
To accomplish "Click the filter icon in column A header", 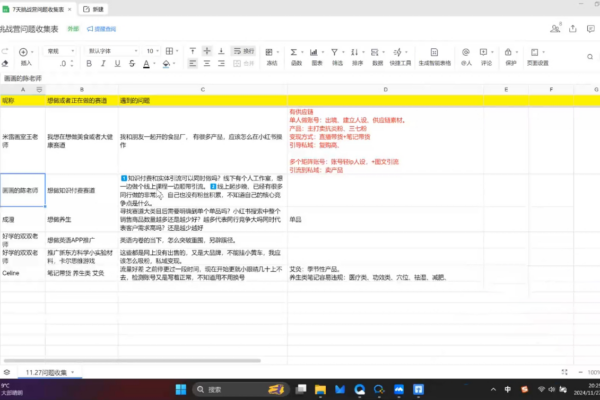I will [x=39, y=90].
